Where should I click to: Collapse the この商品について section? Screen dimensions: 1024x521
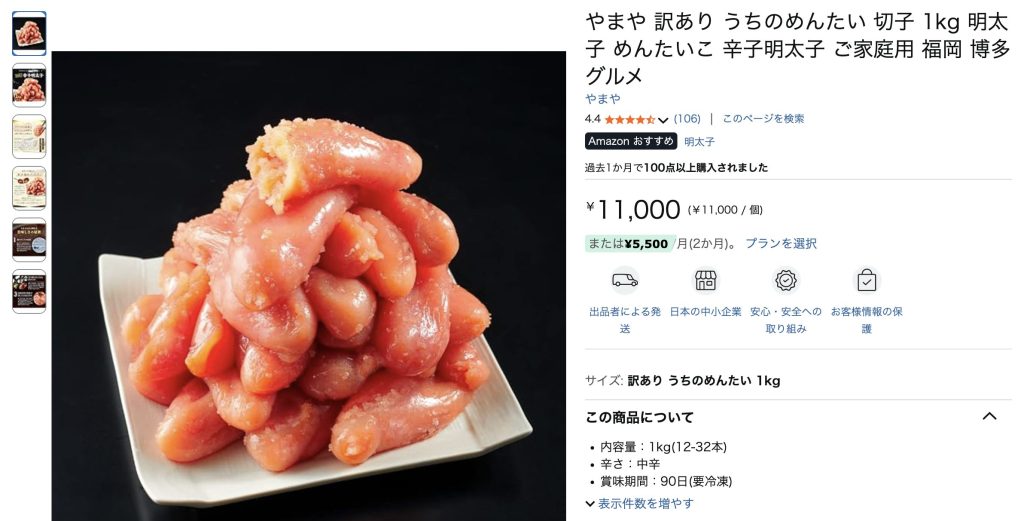[x=989, y=417]
